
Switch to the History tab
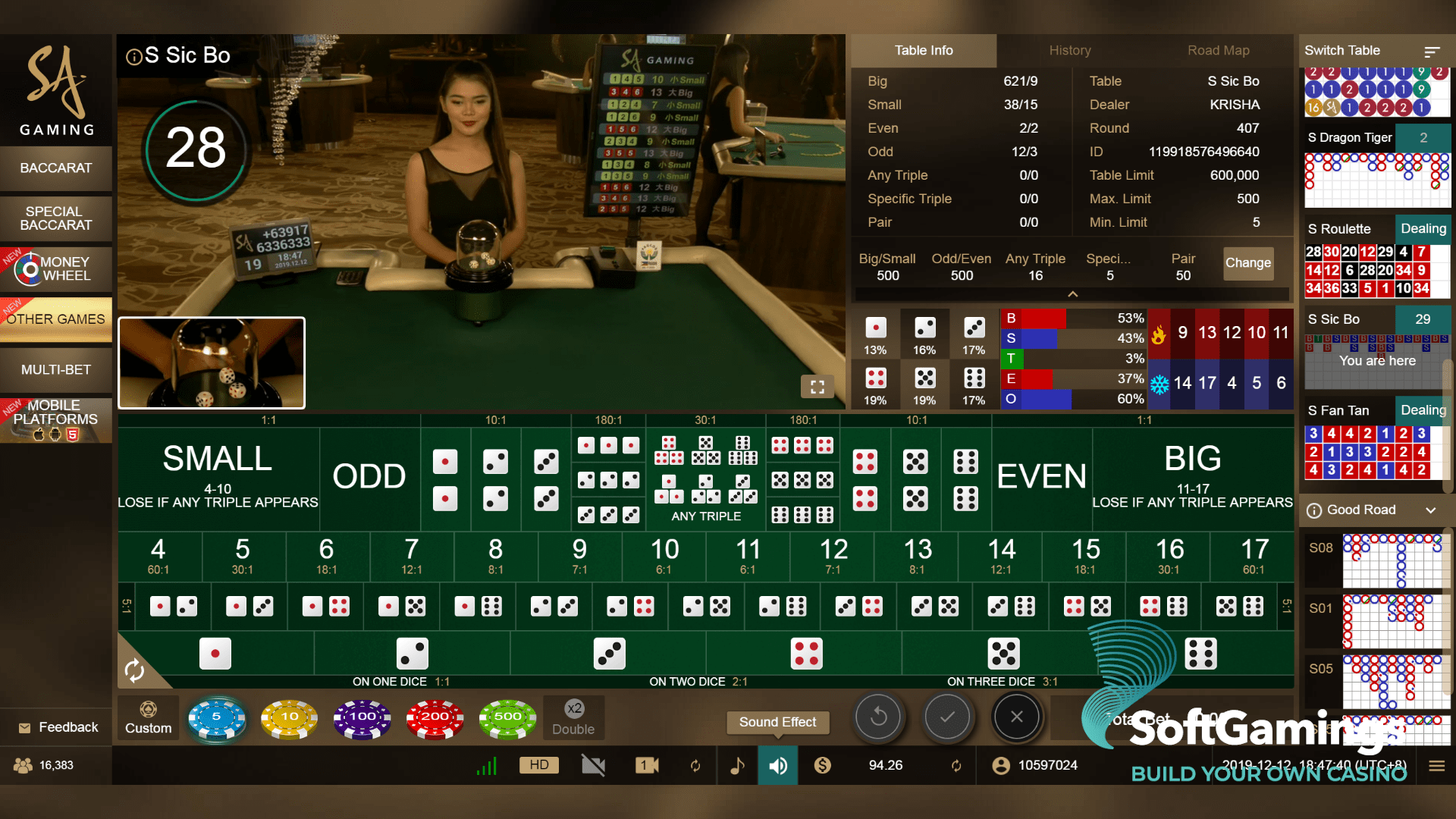[x=1069, y=51]
